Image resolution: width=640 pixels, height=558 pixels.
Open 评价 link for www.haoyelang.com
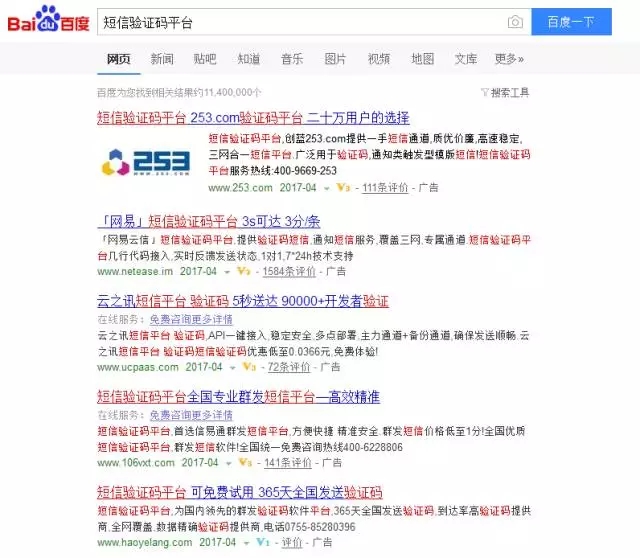click(292, 542)
